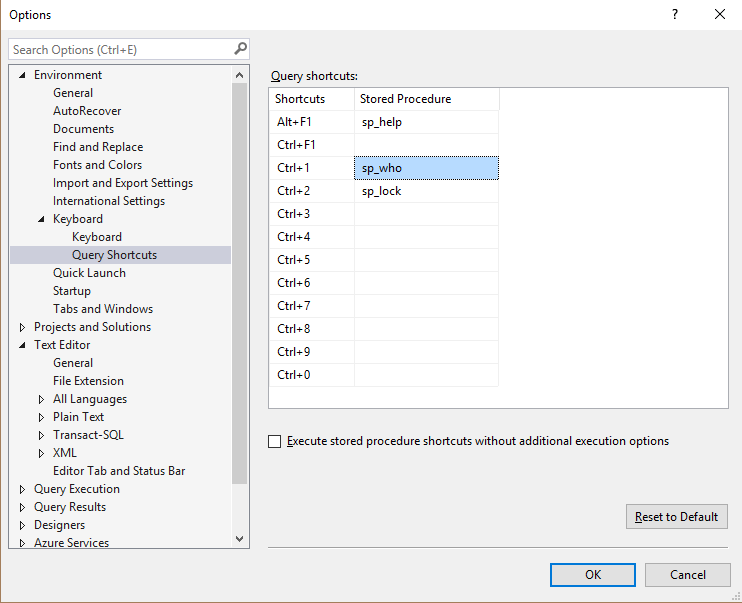Open the Quick Launch settings page

(89, 273)
